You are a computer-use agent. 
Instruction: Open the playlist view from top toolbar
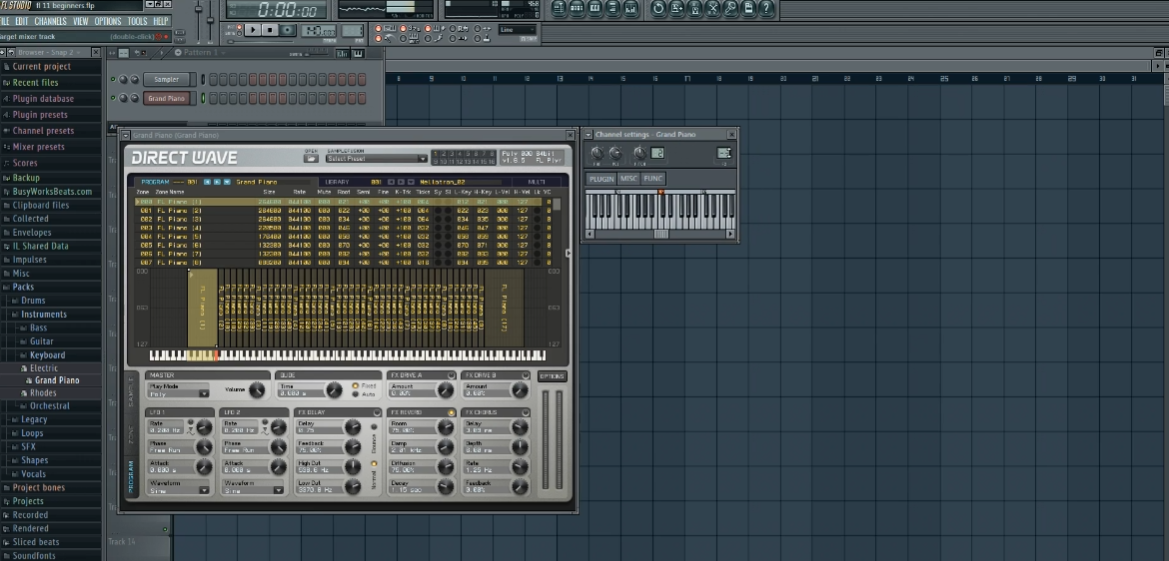[x=558, y=8]
